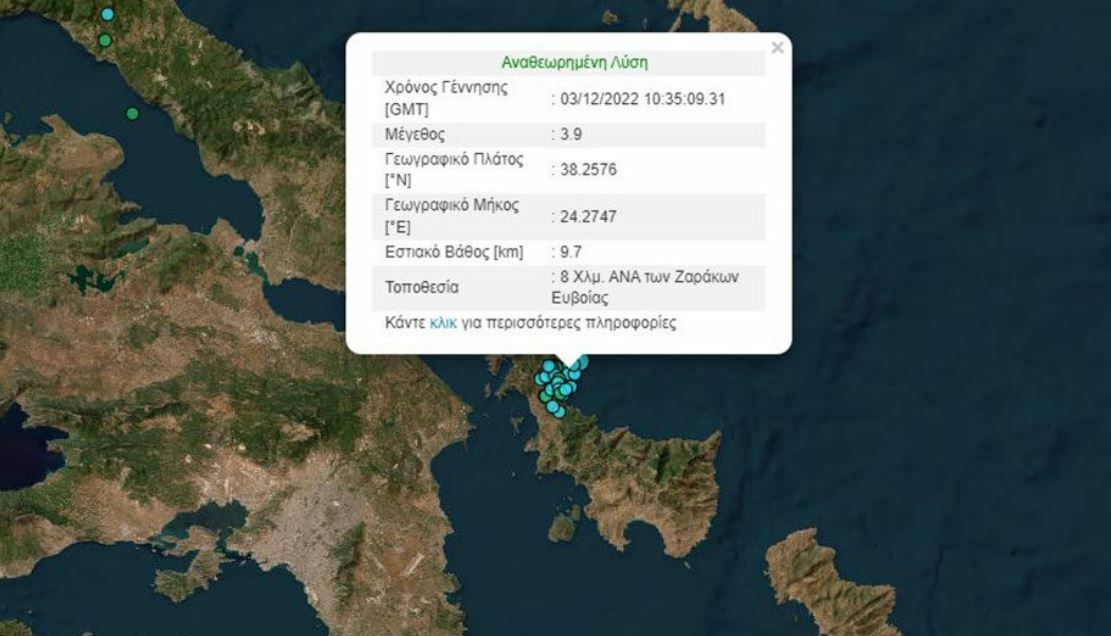Select the top-left cyan marker in the cluster
1111x636 pixels.
(x=549, y=366)
